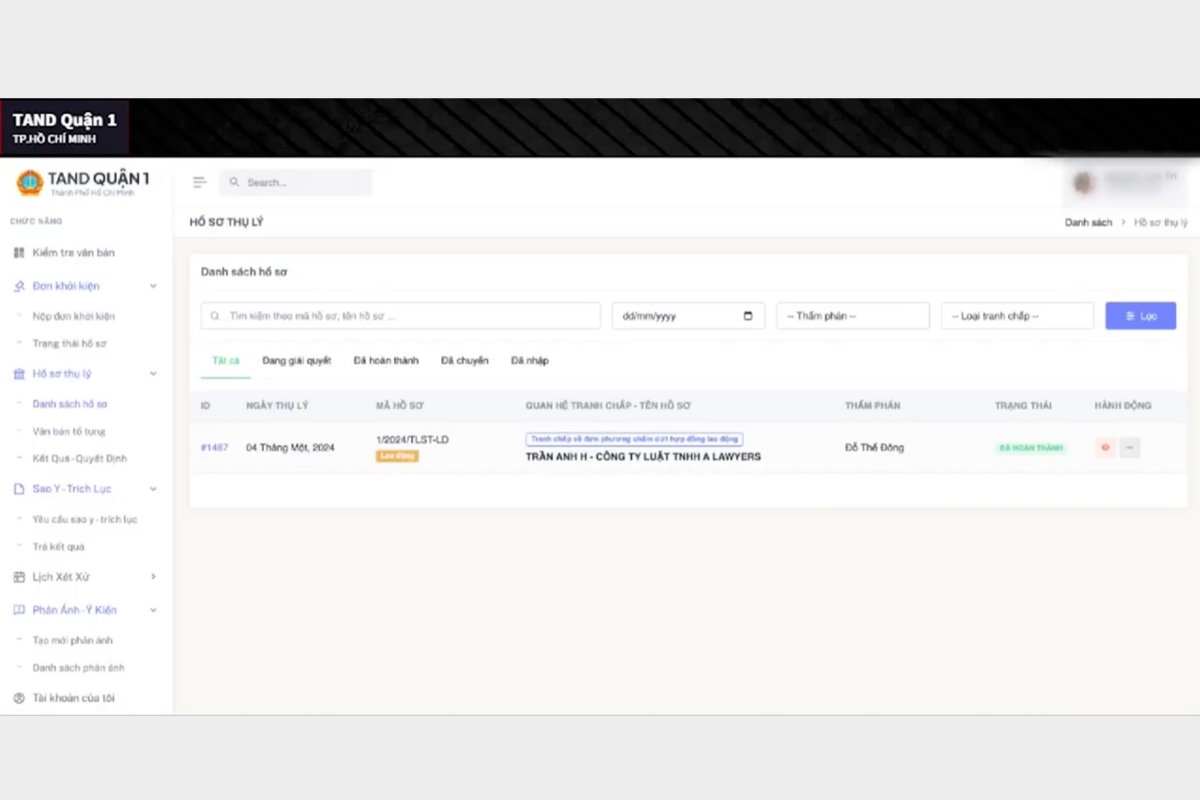Expand the Lịch Xét Xử chevron

[x=153, y=577]
